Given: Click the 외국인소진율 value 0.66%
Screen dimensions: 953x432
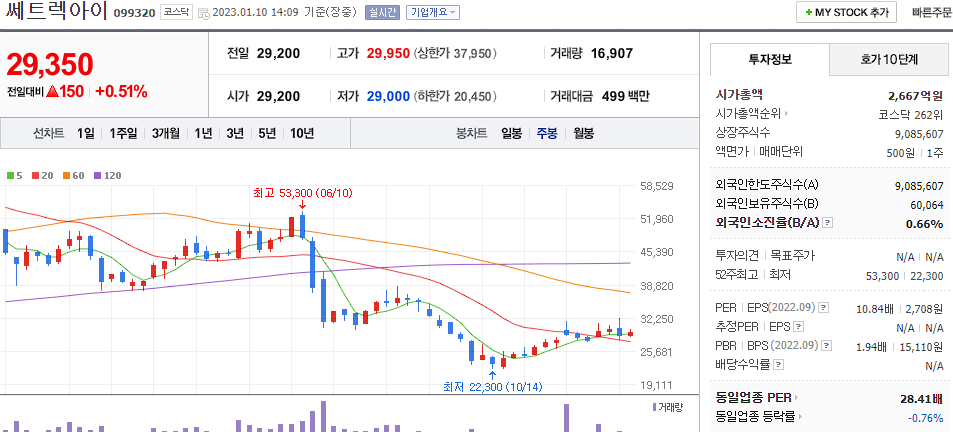Looking at the screenshot, I should [x=924, y=224].
